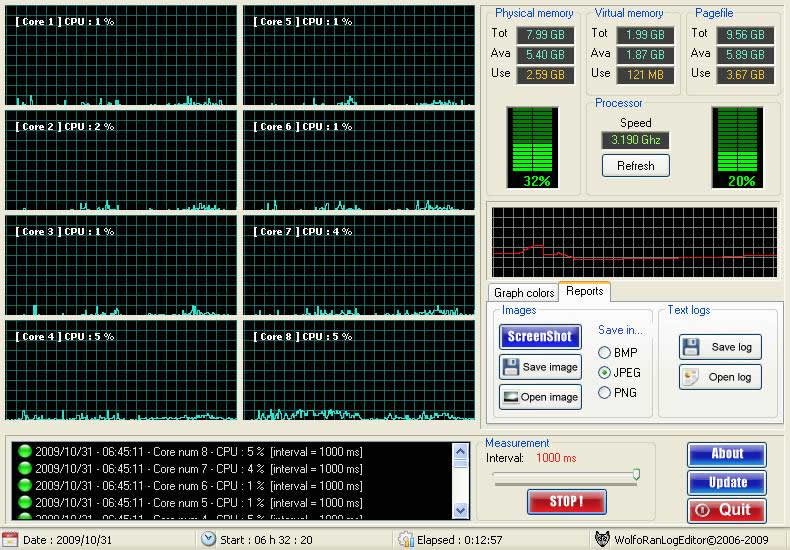Click the Elapsed : 0:12:57 status text
The image size is (790, 550).
[x=459, y=540]
